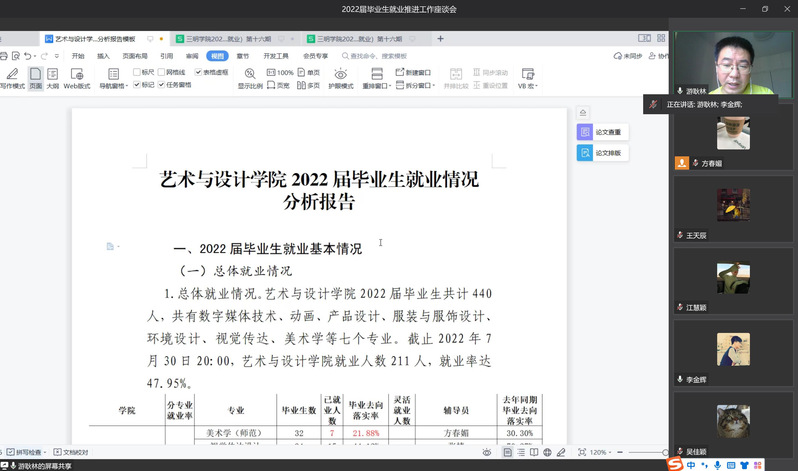Redo the last action
This screenshot has height=471, width=798.
click(44, 56)
